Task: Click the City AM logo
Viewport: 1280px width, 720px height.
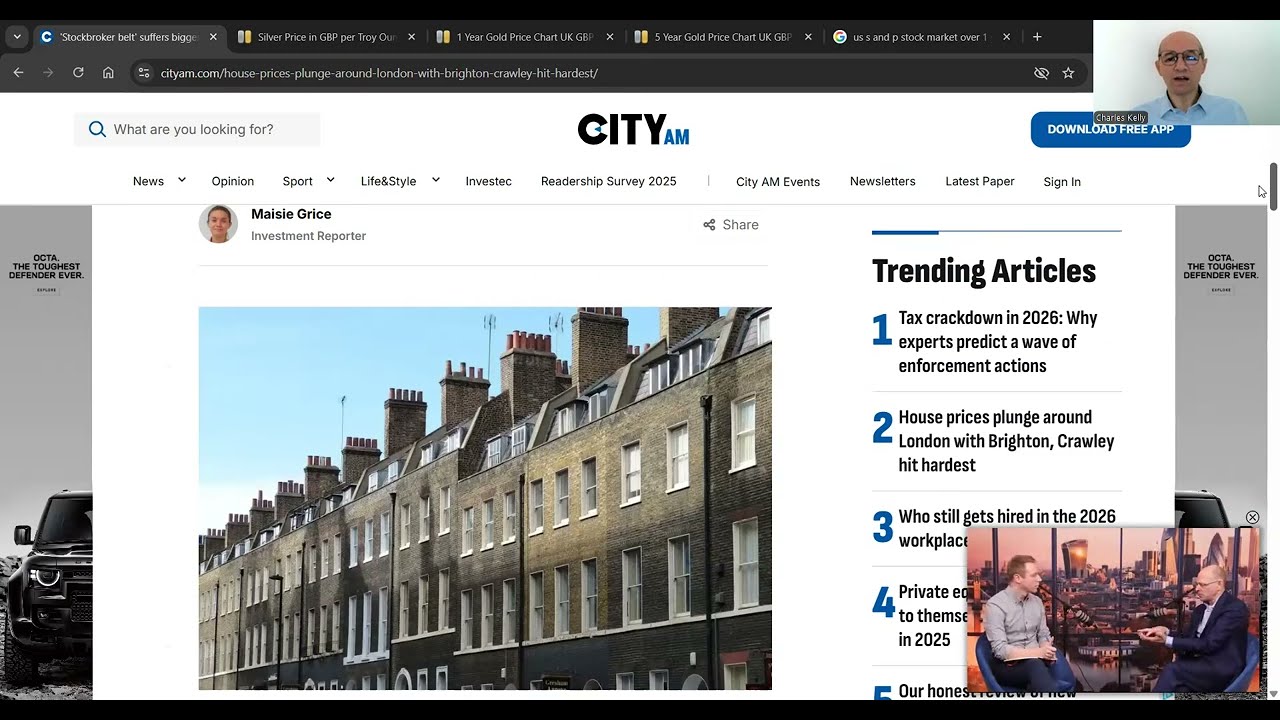Action: click(633, 129)
